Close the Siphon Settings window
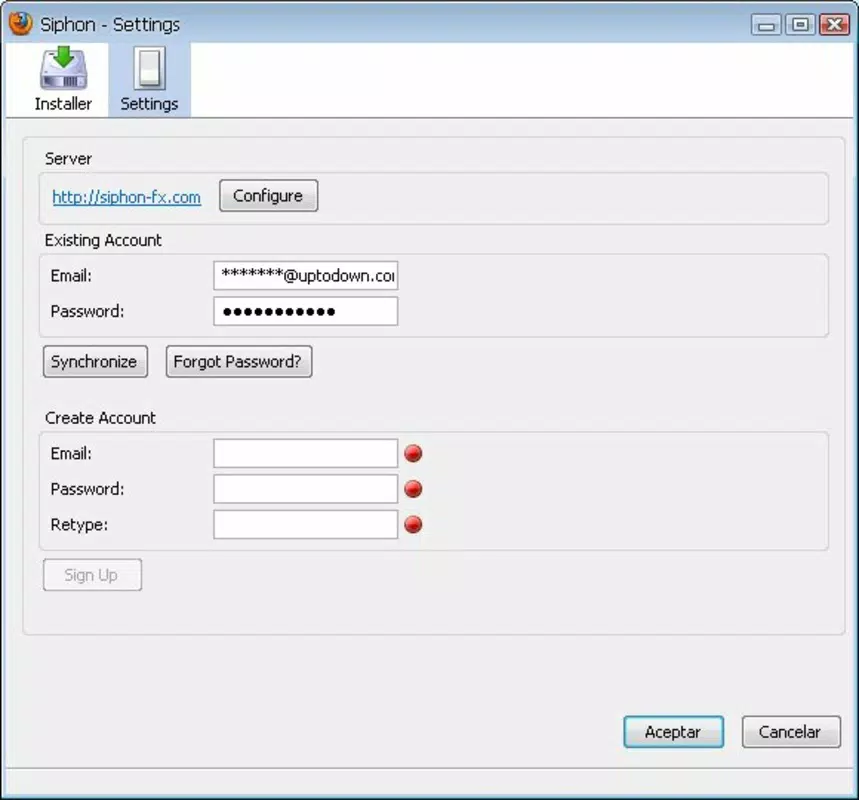This screenshot has width=859, height=800. (834, 25)
